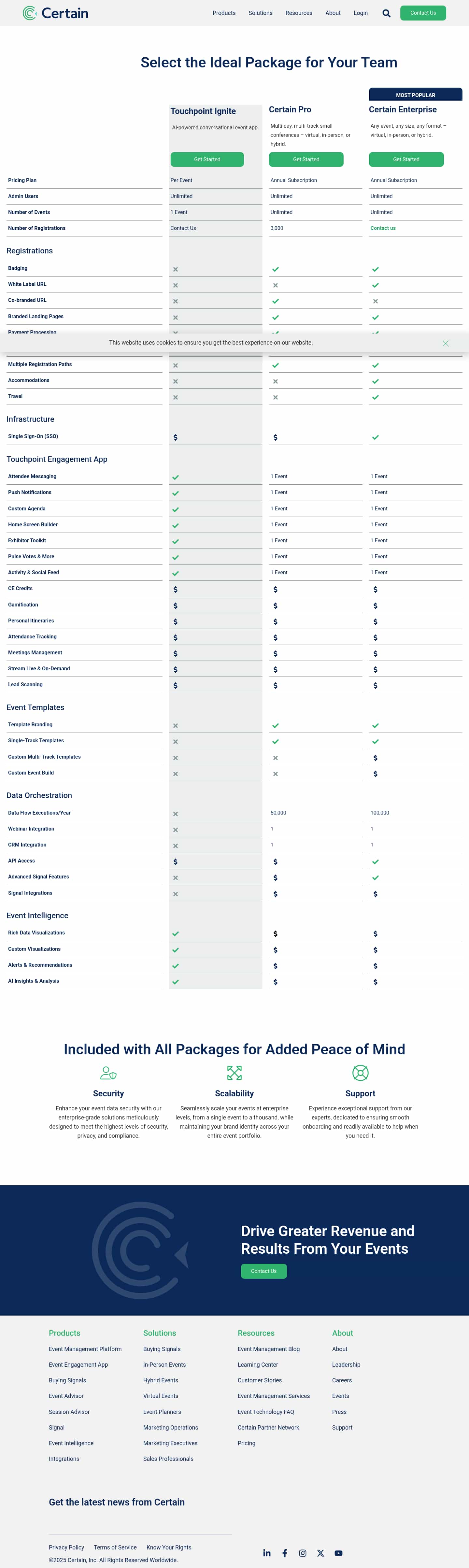Open Certain's Facebook page icon
This screenshot has width=469, height=1568.
pyautogui.click(x=285, y=1553)
